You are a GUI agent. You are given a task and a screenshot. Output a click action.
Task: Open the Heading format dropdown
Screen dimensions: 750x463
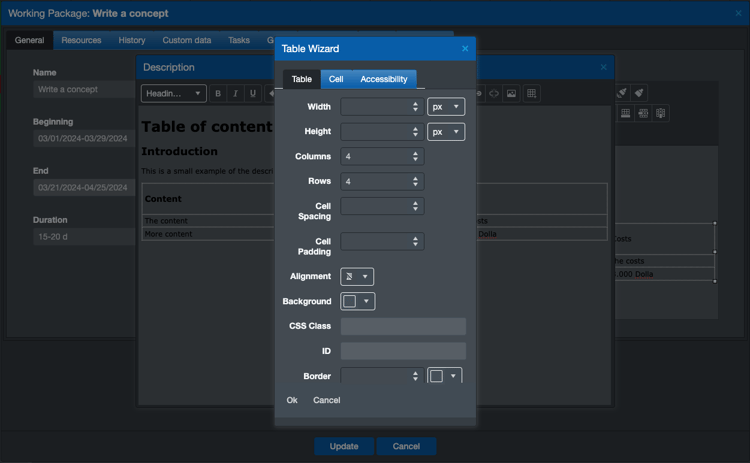(174, 93)
